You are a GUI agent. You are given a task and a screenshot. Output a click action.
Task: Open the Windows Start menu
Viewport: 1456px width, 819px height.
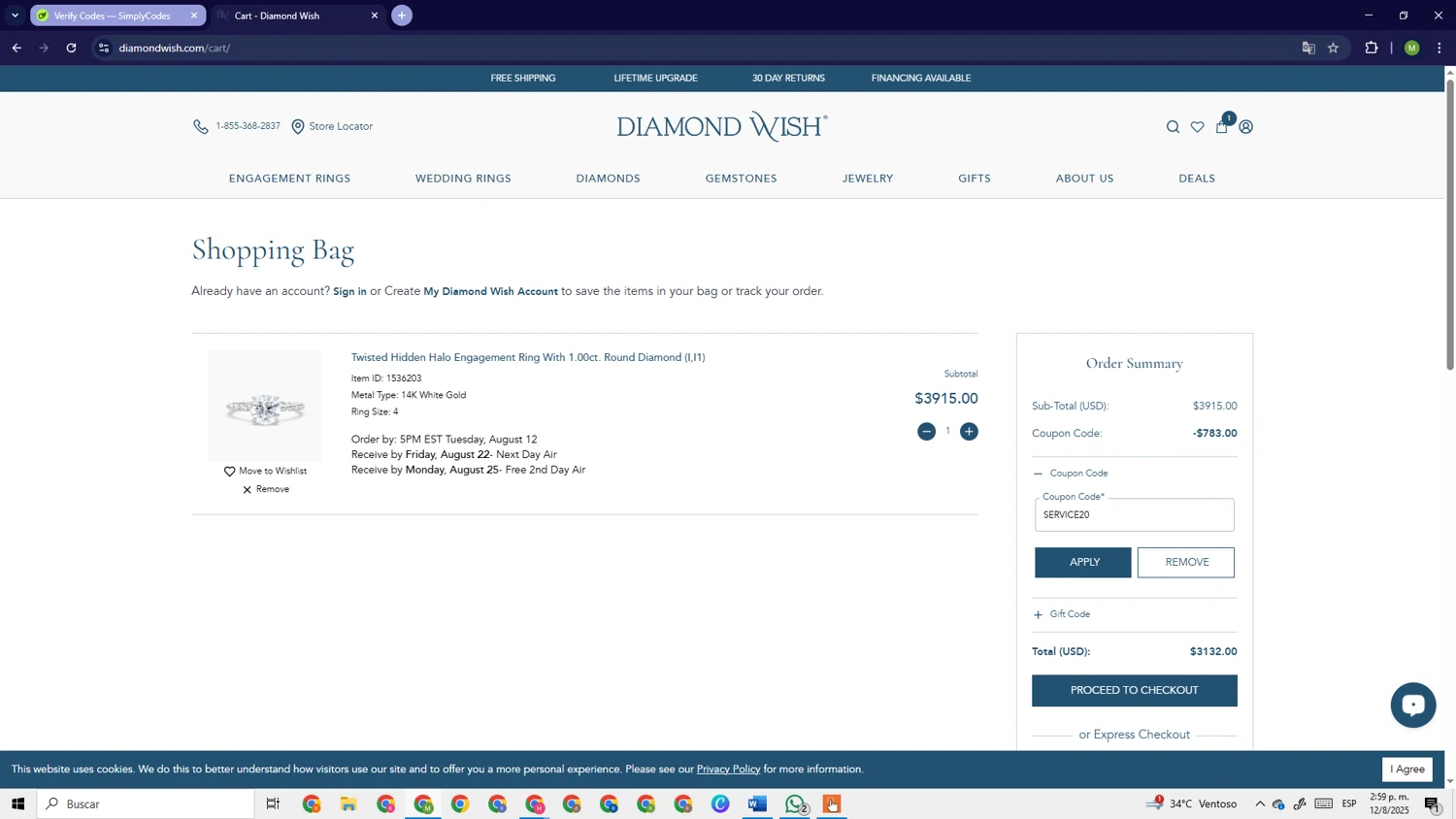pos(17,804)
